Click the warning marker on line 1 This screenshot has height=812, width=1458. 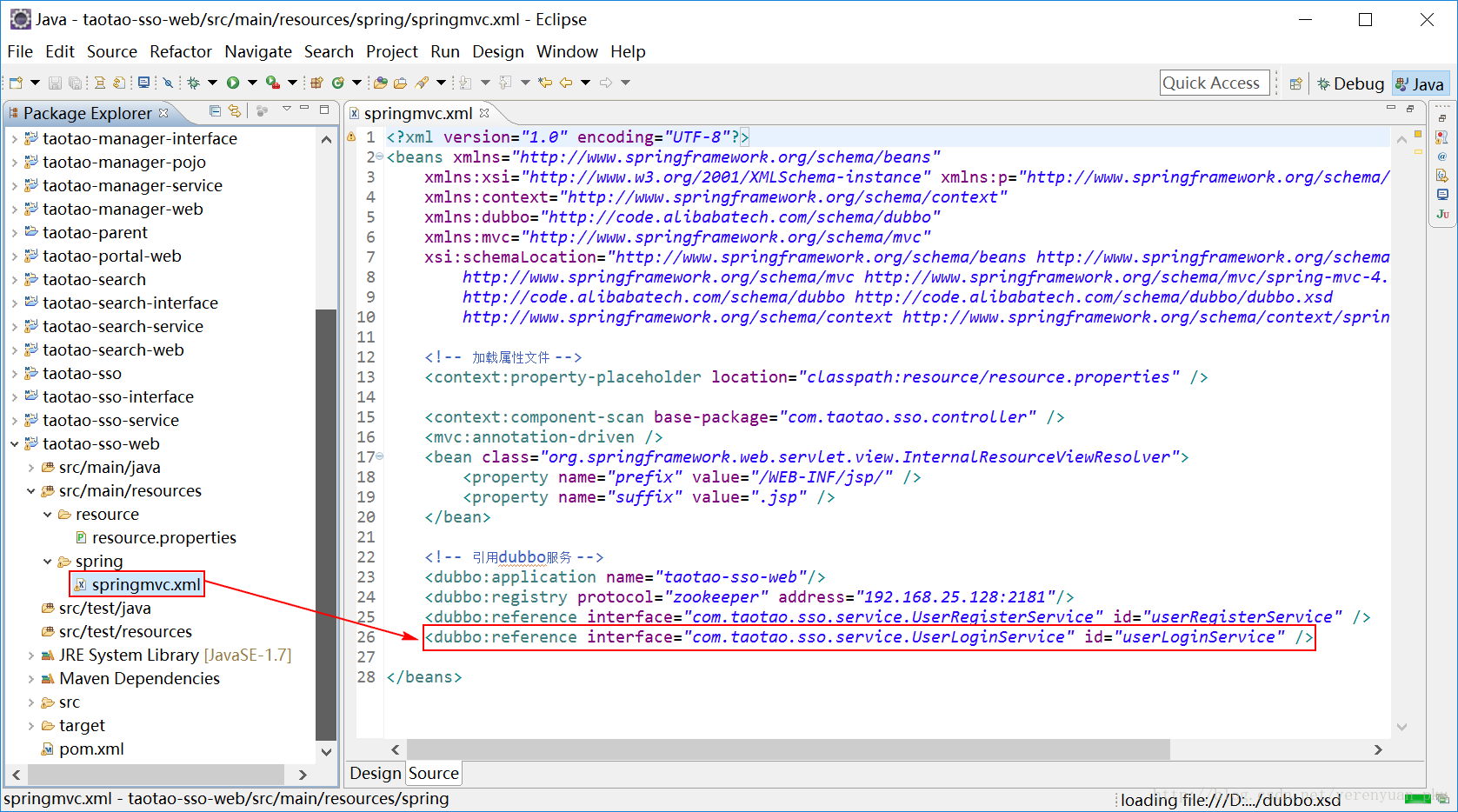[351, 136]
